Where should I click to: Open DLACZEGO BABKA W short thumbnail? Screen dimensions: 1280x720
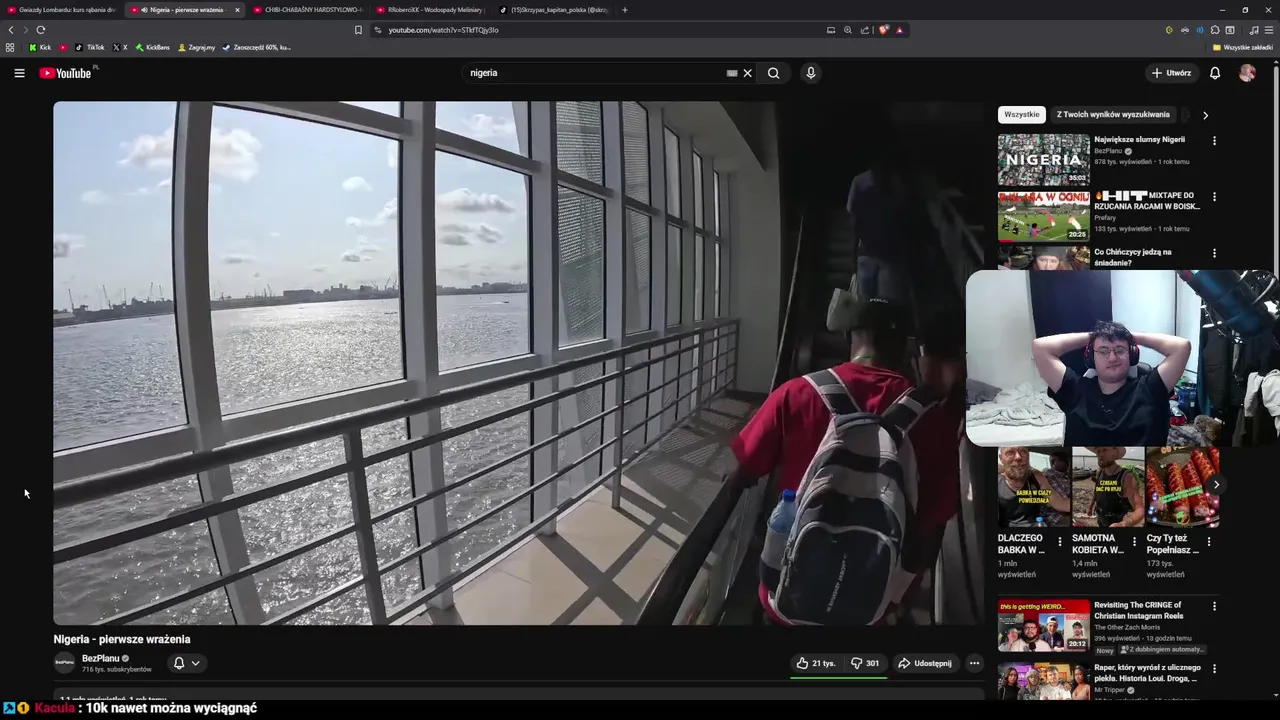click(1034, 487)
